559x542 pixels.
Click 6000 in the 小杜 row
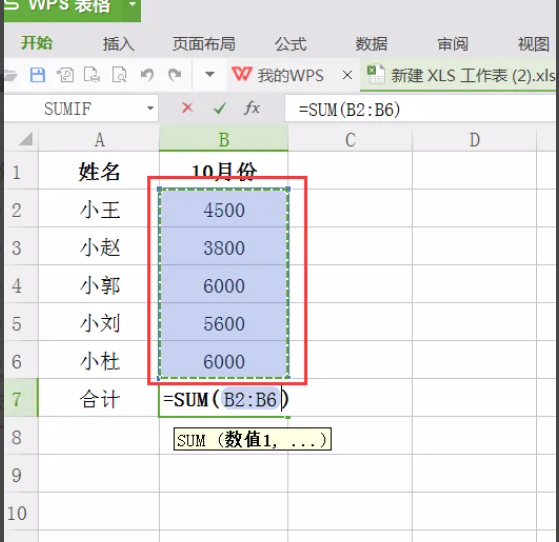coord(224,361)
